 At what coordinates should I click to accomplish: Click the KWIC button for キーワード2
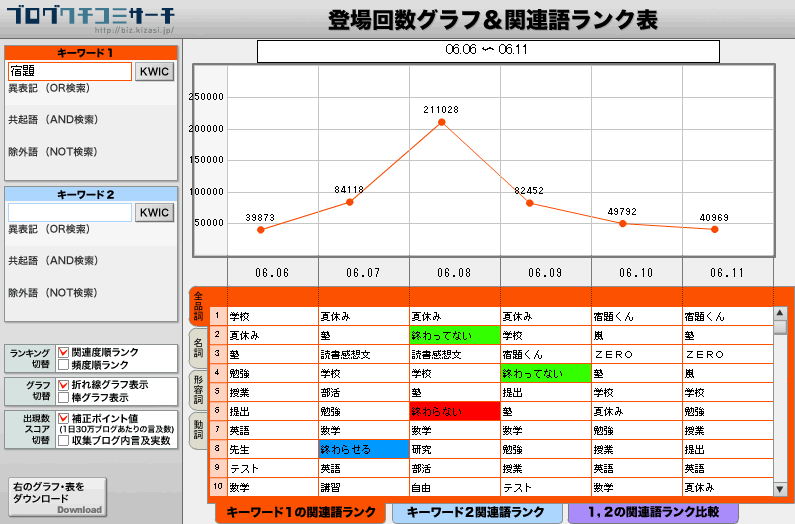[x=154, y=212]
